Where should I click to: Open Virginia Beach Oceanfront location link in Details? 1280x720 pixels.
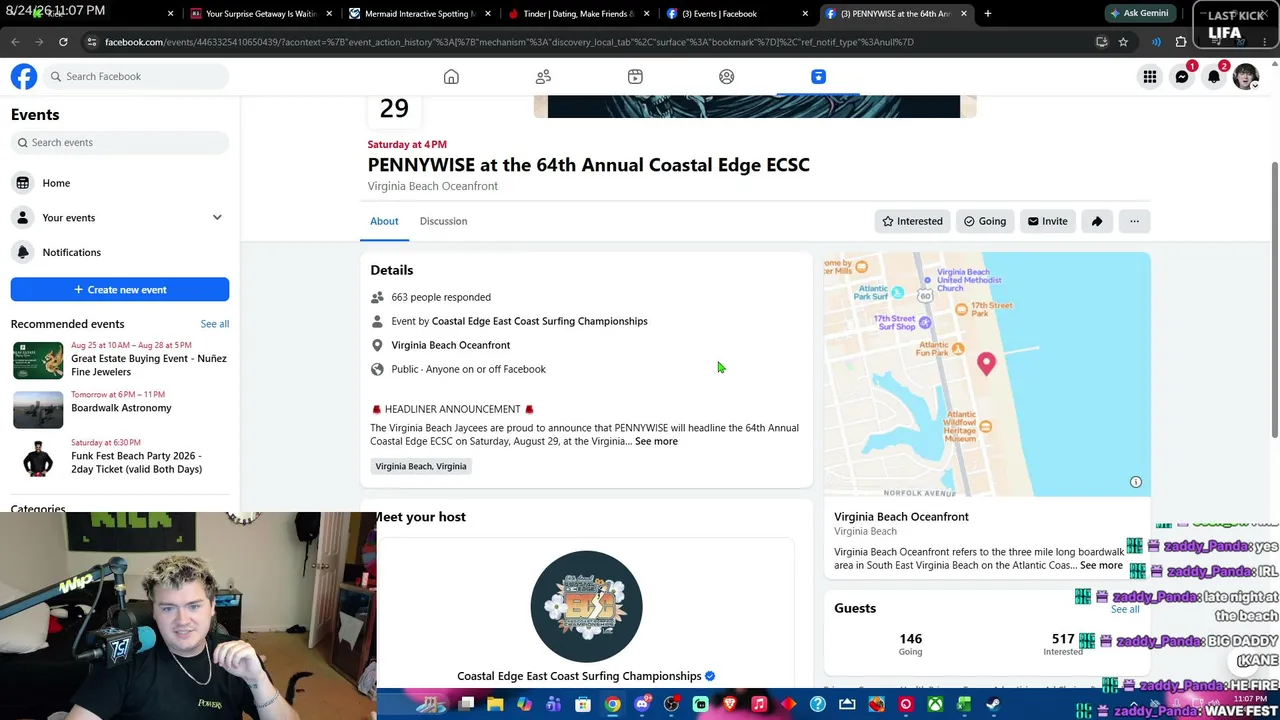(x=450, y=345)
